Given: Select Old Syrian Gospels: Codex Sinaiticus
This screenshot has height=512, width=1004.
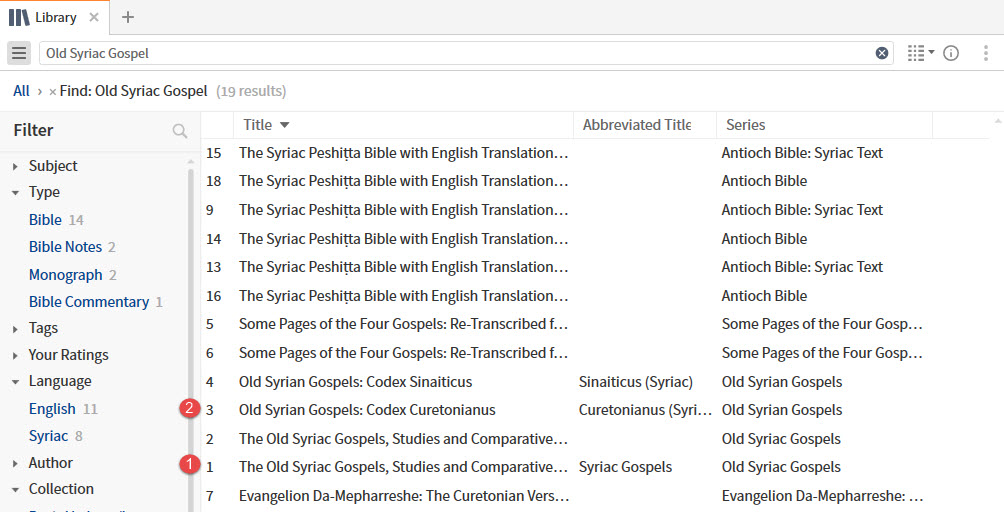Looking at the screenshot, I should pyautogui.click(x=355, y=382).
